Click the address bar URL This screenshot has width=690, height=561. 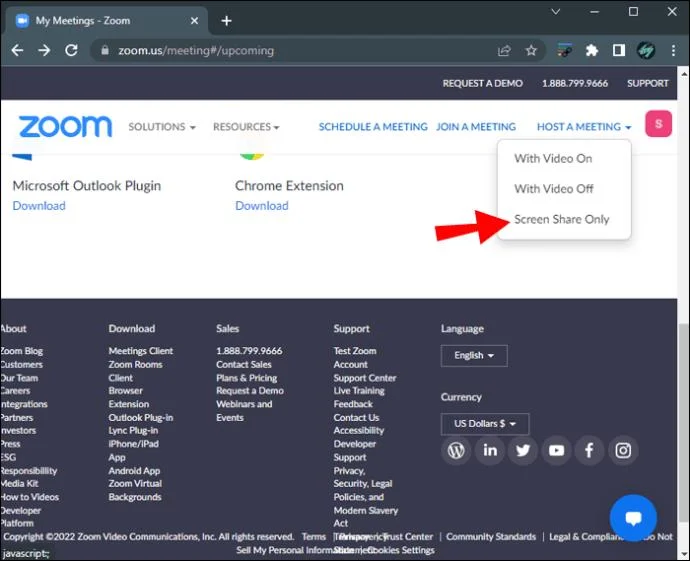pos(196,51)
